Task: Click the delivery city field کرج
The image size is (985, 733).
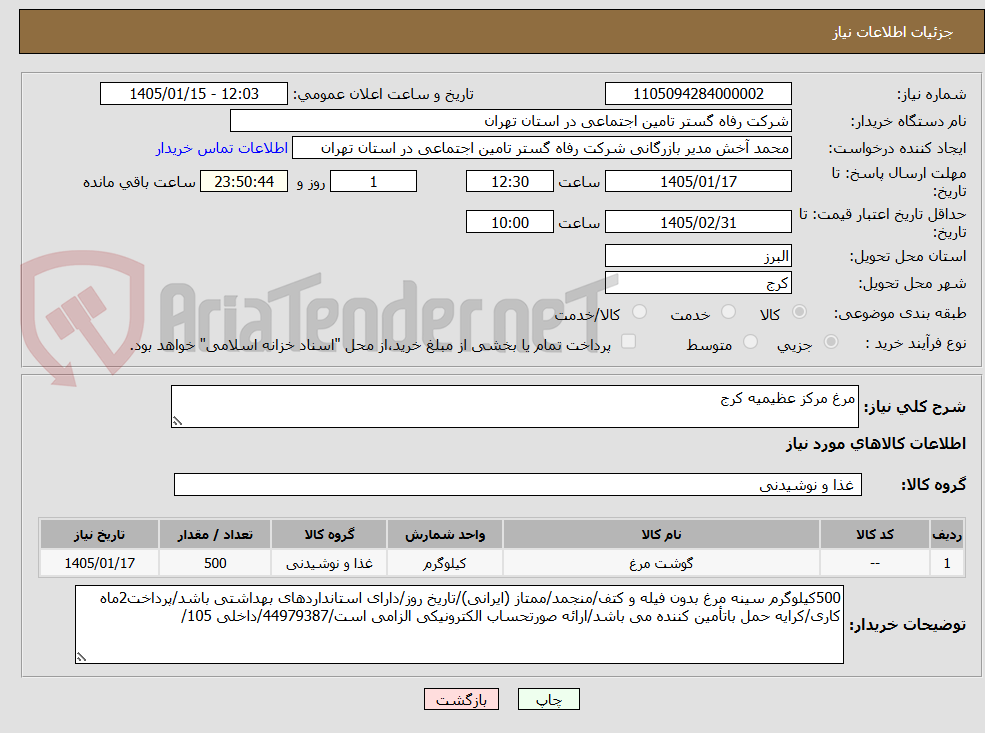Action: [x=698, y=283]
